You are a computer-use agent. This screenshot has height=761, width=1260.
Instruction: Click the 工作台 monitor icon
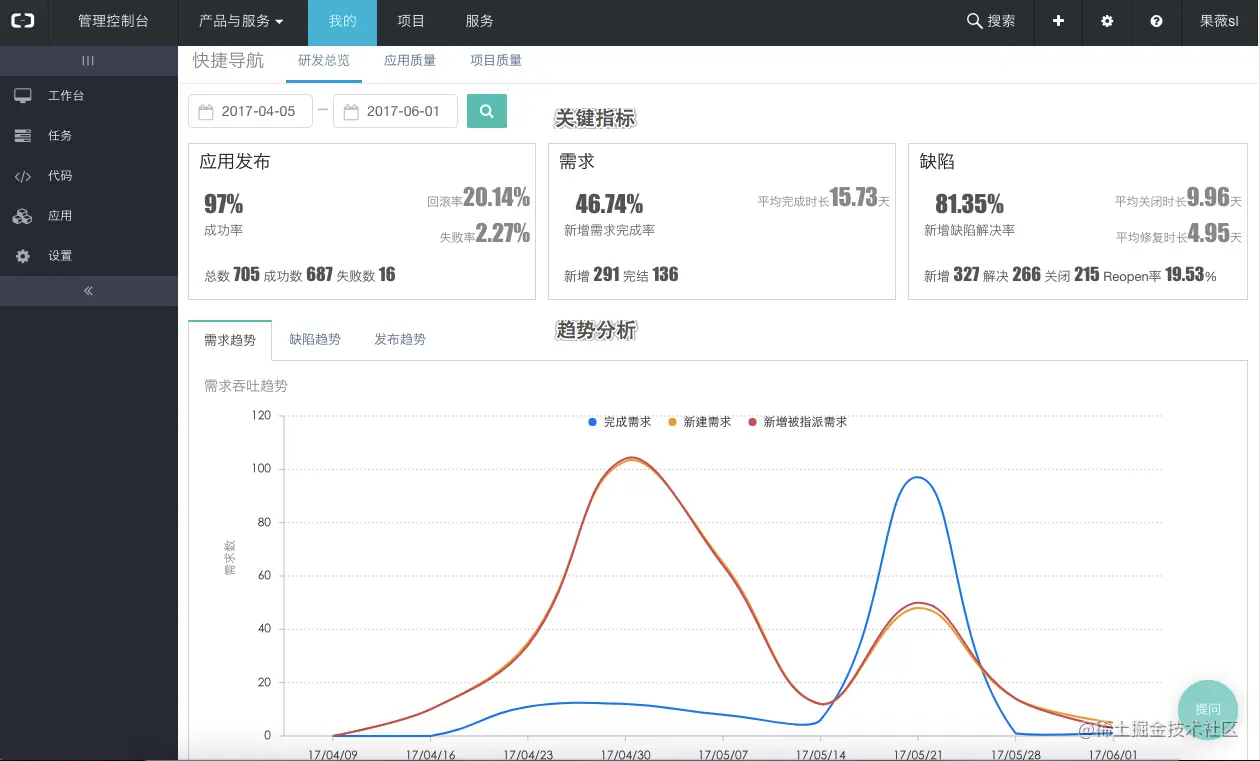tap(23, 96)
